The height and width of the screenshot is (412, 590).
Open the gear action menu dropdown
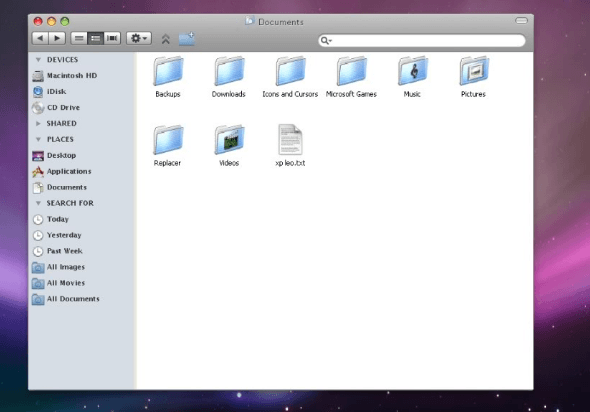pyautogui.click(x=139, y=38)
